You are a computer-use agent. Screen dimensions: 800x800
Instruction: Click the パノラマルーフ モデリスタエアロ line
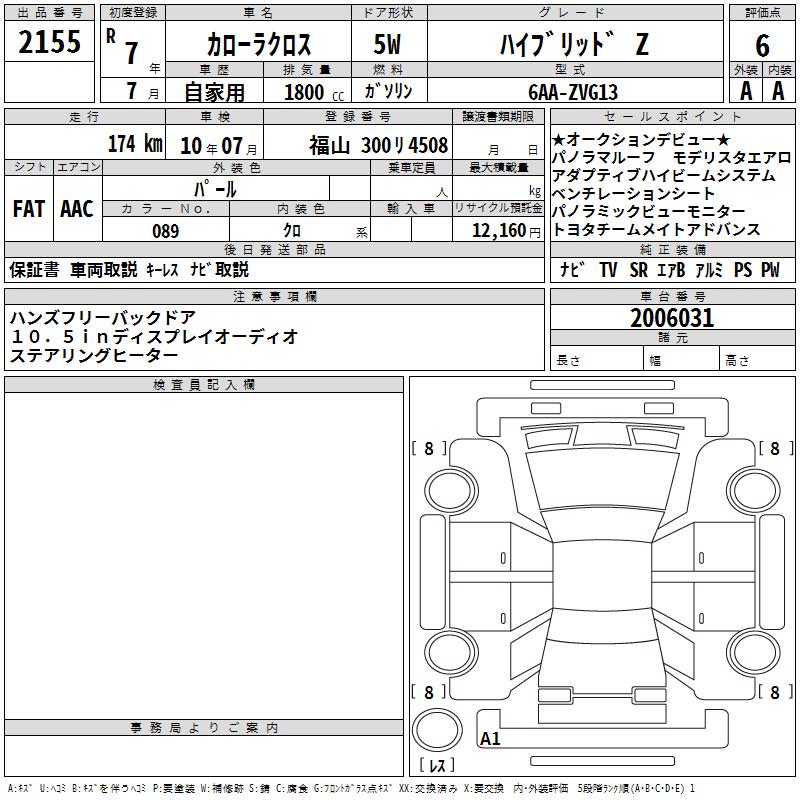tap(671, 157)
